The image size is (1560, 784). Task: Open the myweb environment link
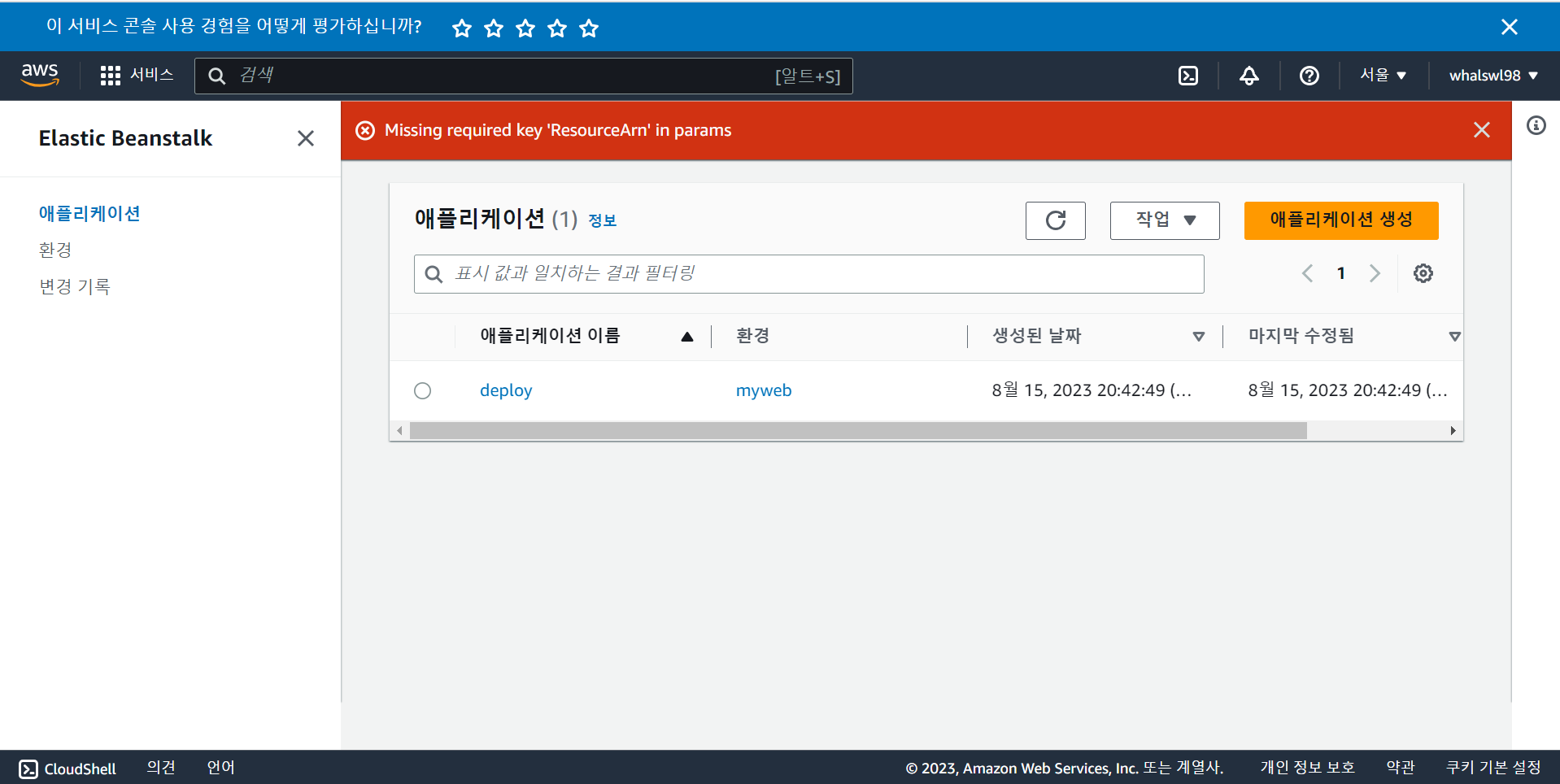click(764, 390)
